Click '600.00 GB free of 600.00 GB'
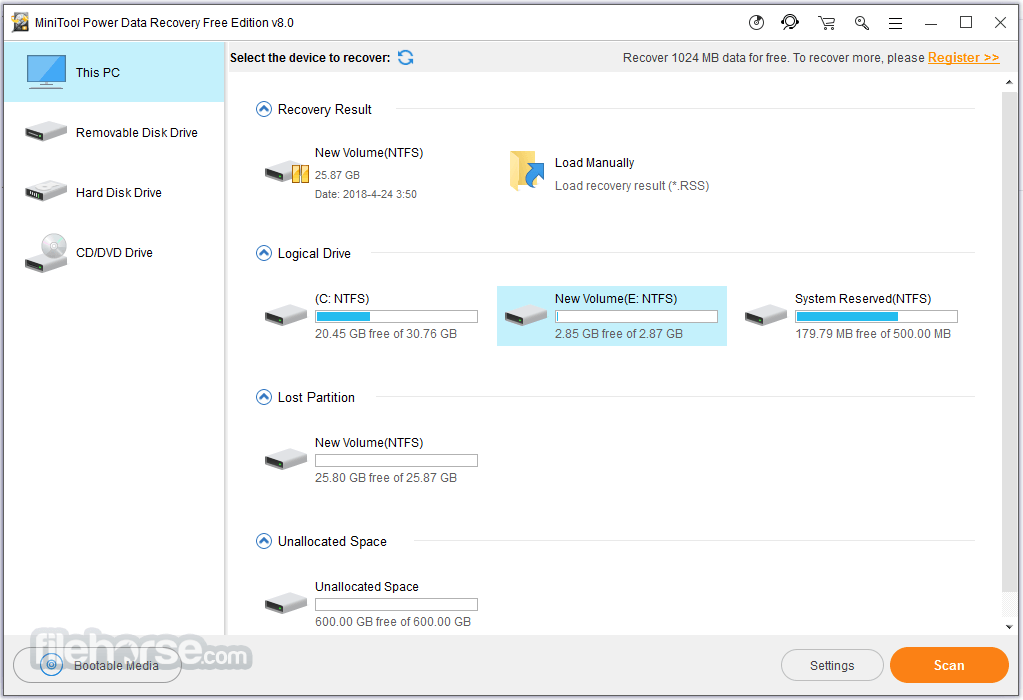Viewport: 1023px width, 700px height. point(393,622)
